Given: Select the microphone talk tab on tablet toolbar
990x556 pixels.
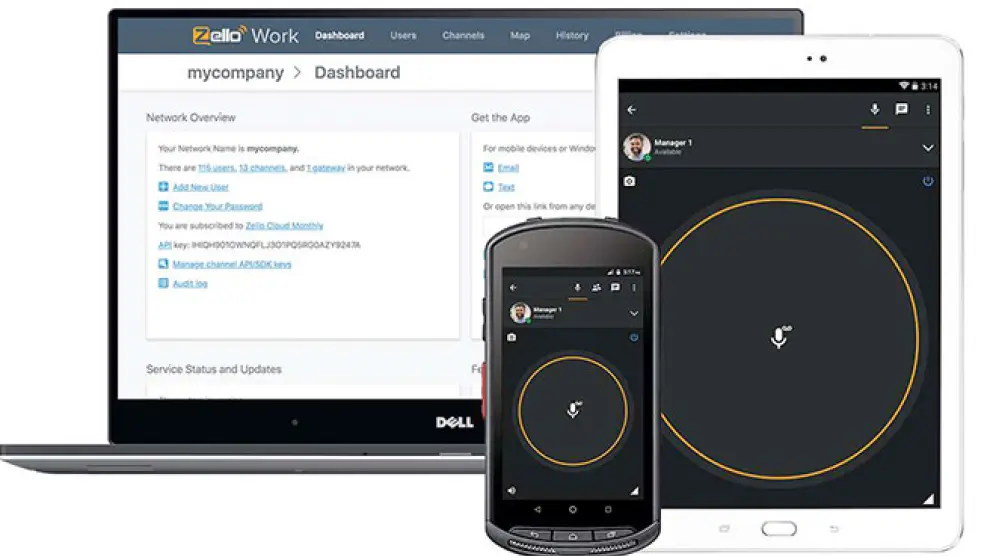Looking at the screenshot, I should [875, 110].
